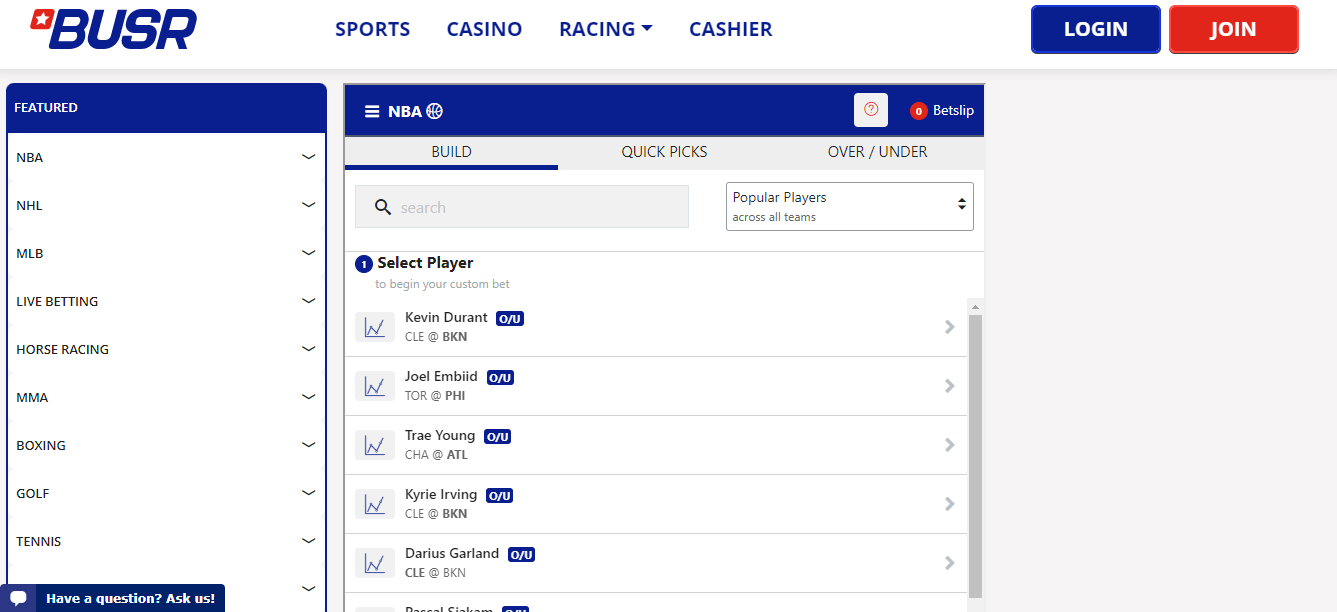
Task: Click into the player search field
Action: point(522,207)
